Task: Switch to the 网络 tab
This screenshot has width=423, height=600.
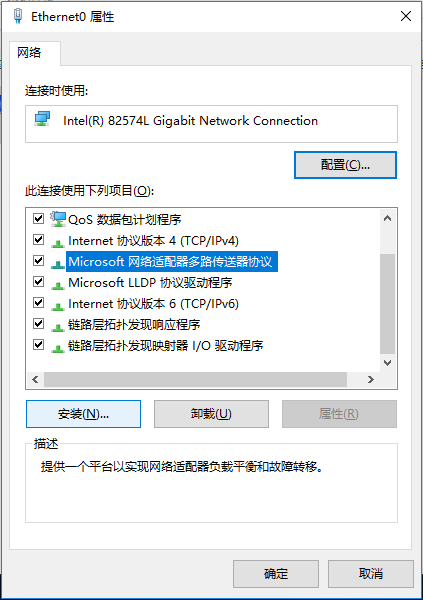Action: (29, 52)
